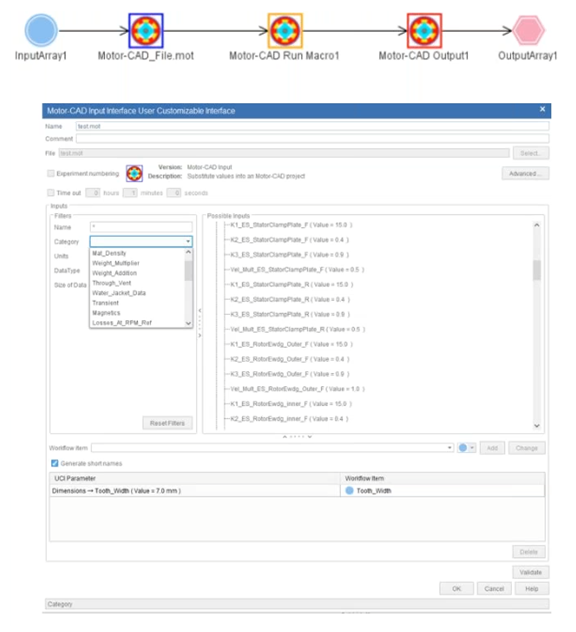Select the Motor-CAD Run Macro1 node
576x632 pixels.
[285, 31]
